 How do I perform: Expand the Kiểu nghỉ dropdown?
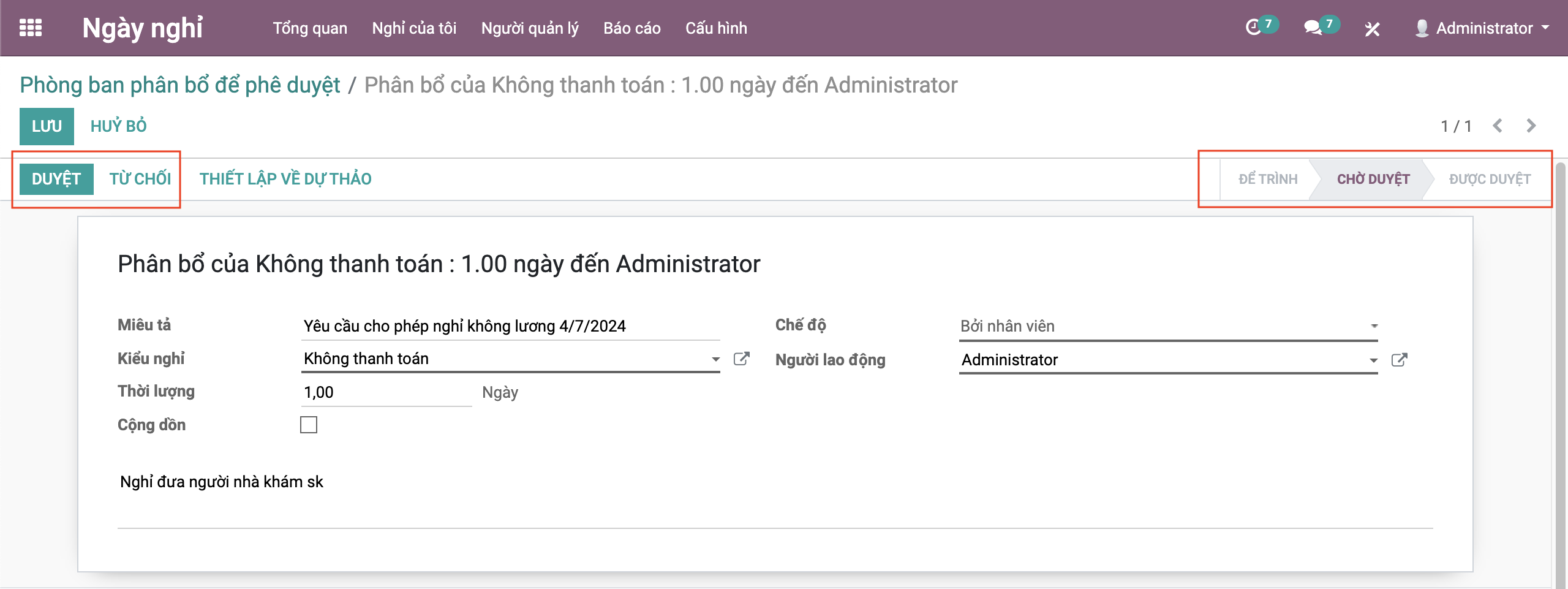pyautogui.click(x=715, y=359)
